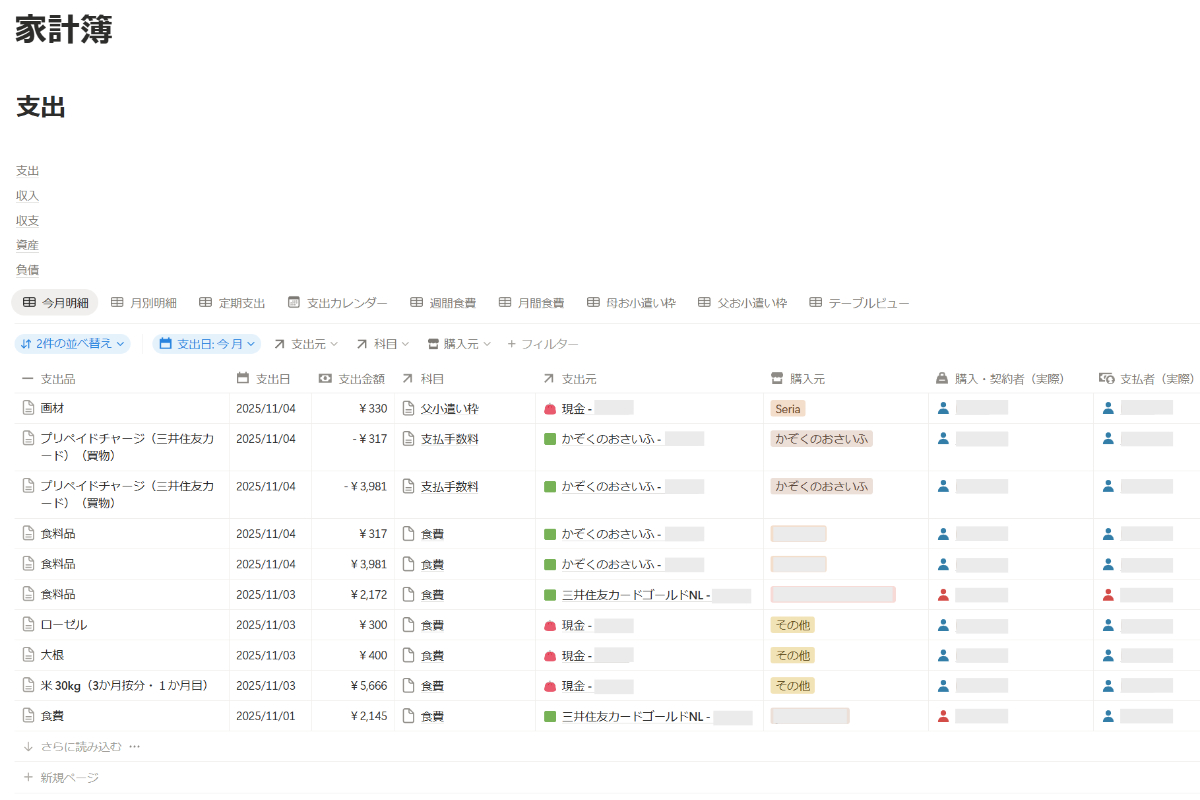This screenshot has width=1200, height=800.
Task: Click the store icon in 購入元 column header
Action: click(x=777, y=378)
